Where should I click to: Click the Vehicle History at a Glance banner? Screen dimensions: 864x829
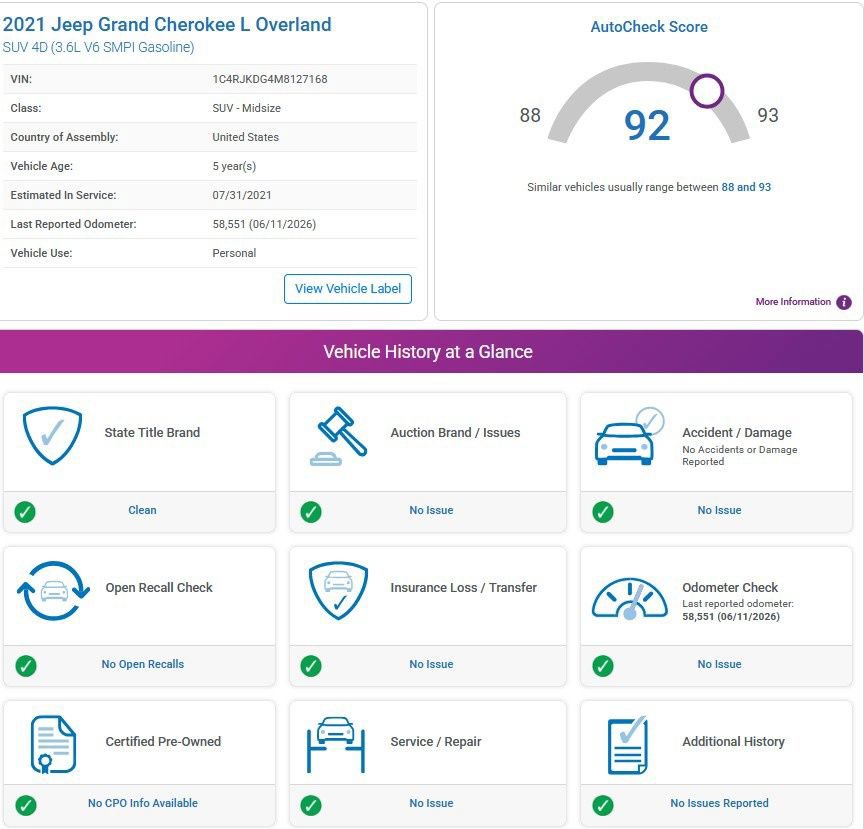(431, 352)
